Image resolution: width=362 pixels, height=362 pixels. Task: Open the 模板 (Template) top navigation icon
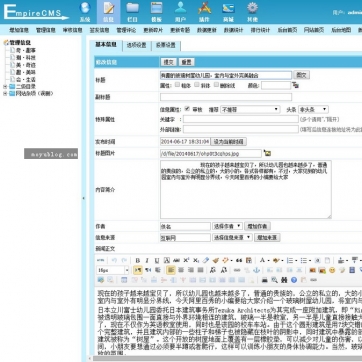(x=156, y=12)
